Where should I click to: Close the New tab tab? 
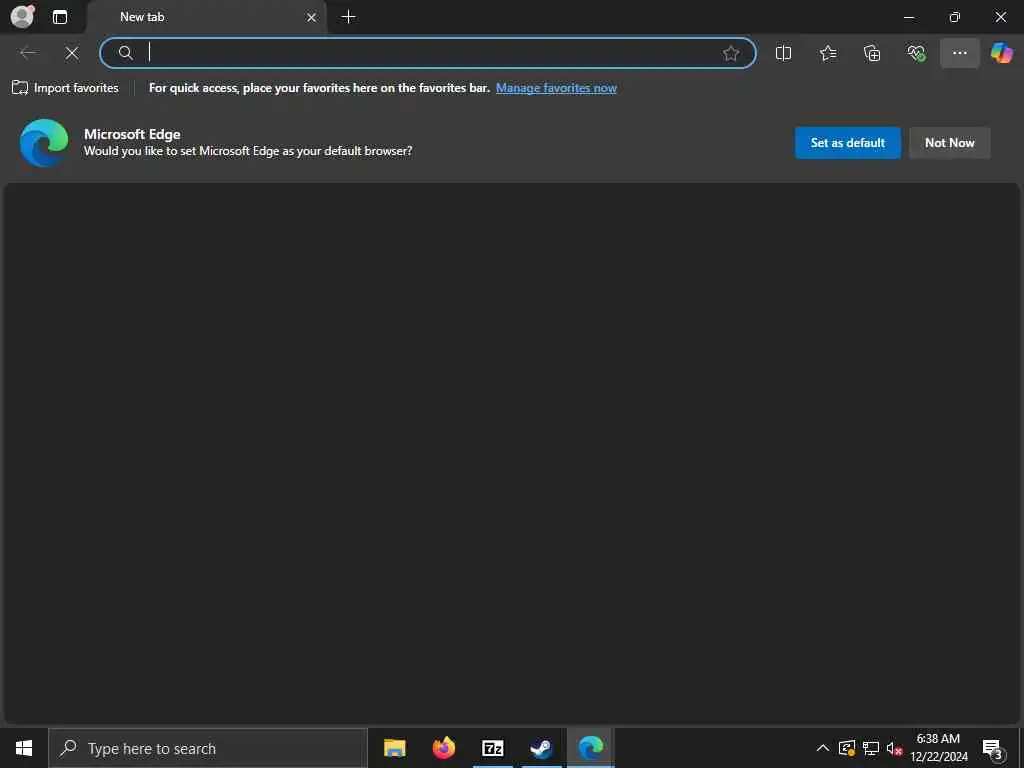(x=312, y=17)
